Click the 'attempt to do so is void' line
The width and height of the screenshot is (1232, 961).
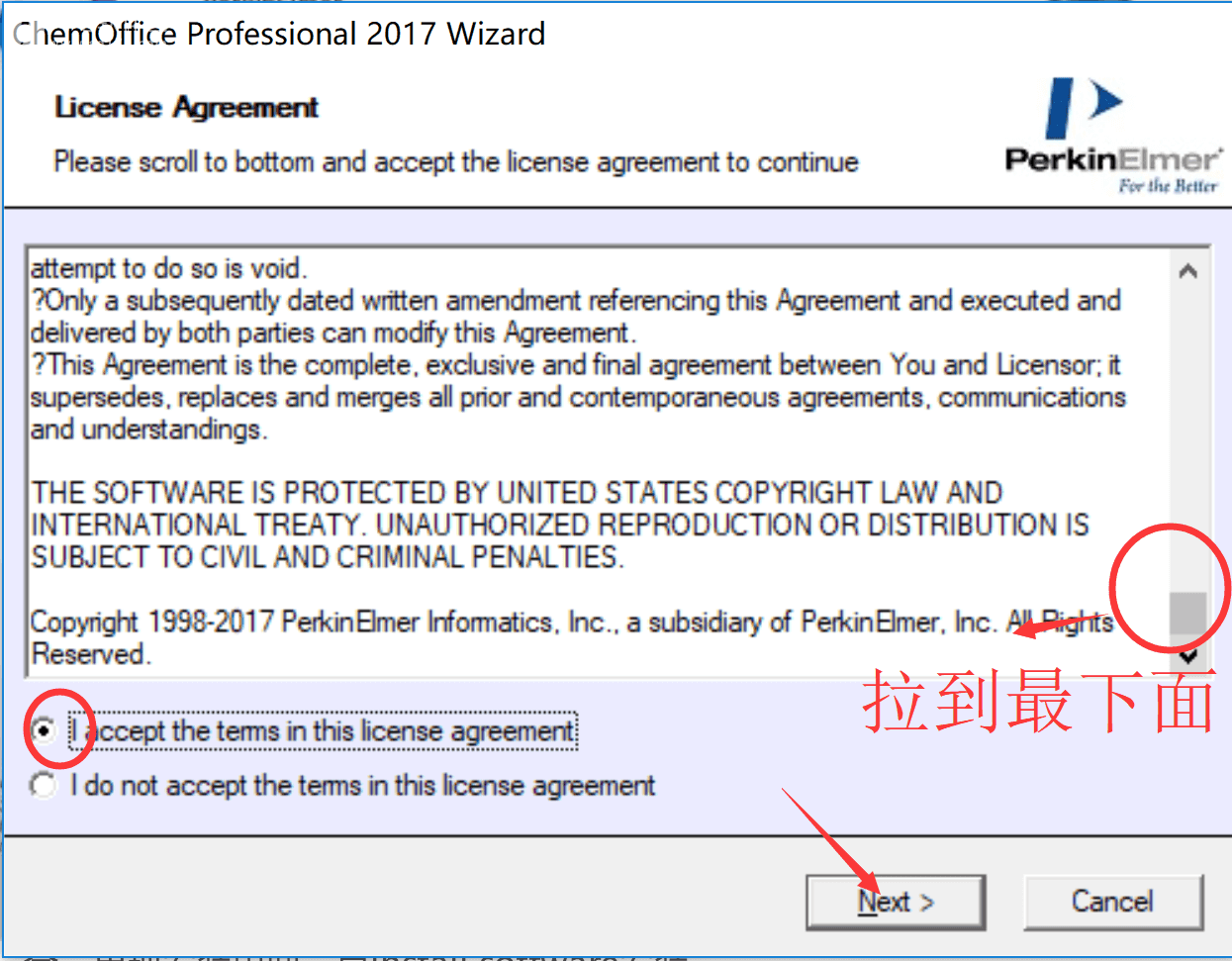[169, 268]
